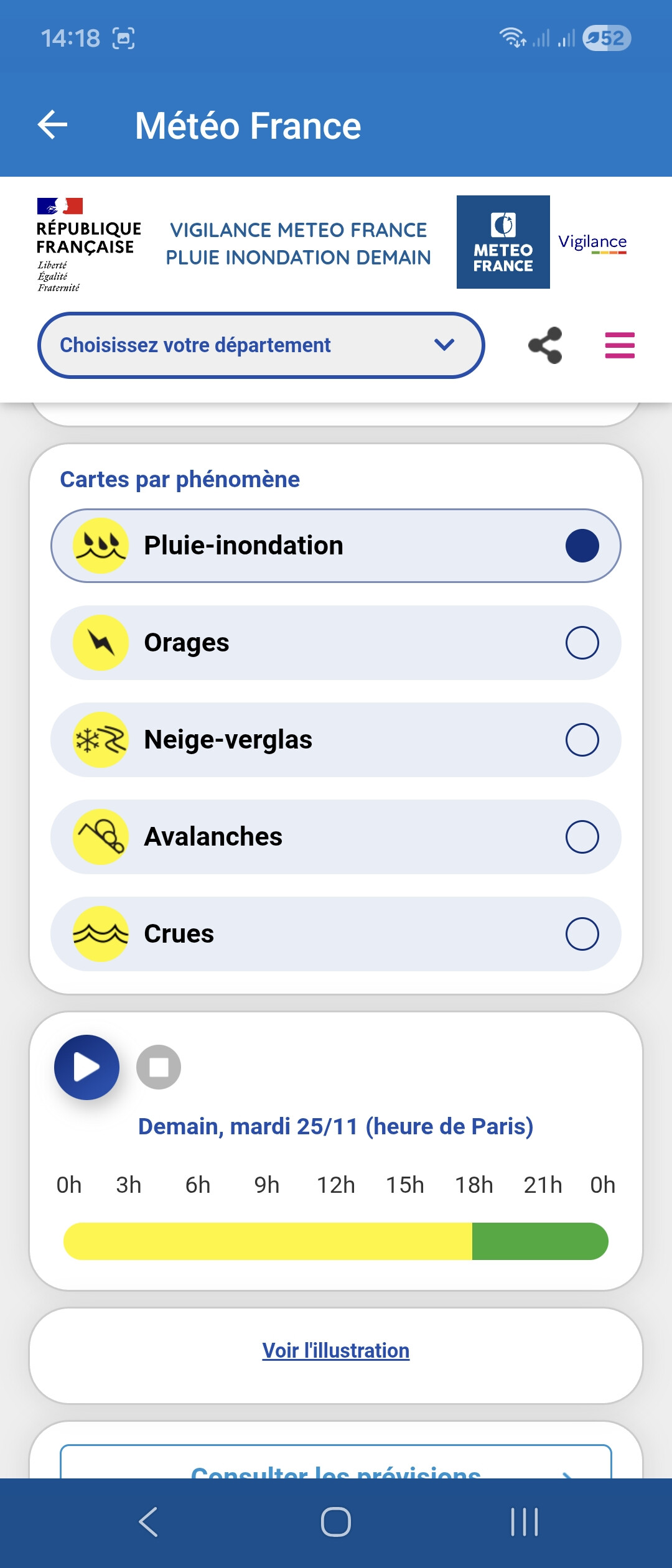Open the share icon

pyautogui.click(x=545, y=345)
